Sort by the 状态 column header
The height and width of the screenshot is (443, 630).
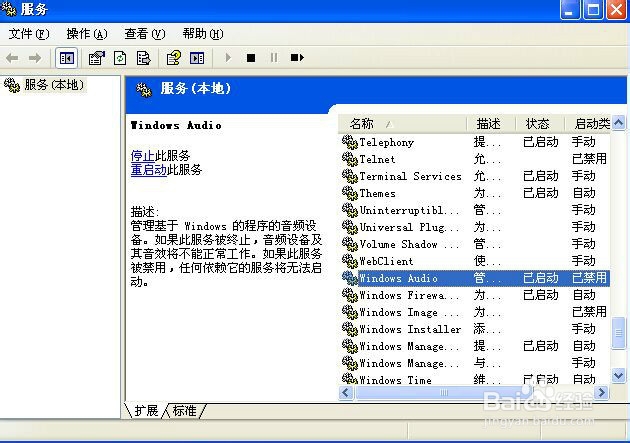tap(540, 124)
